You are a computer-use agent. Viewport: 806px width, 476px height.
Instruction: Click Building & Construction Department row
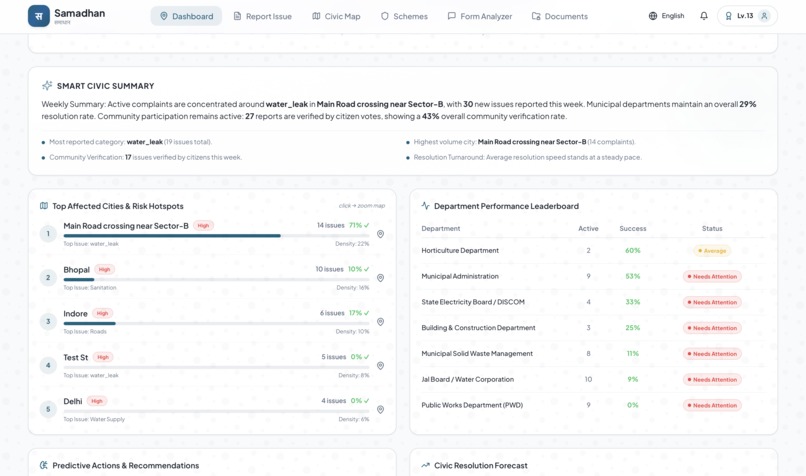593,328
